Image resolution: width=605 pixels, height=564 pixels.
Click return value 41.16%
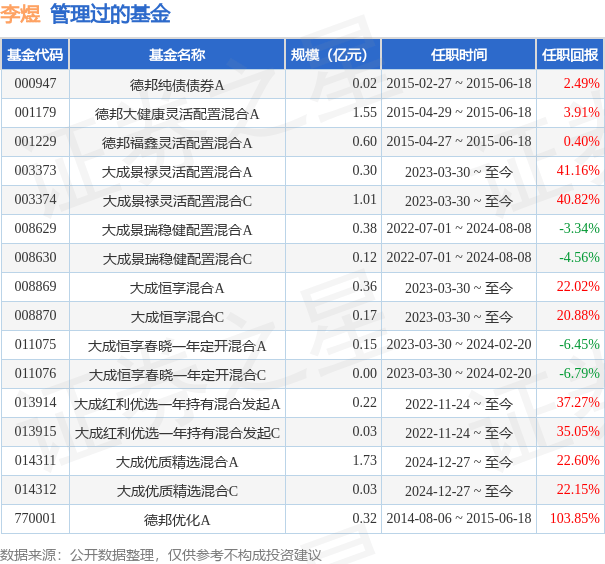click(x=578, y=170)
